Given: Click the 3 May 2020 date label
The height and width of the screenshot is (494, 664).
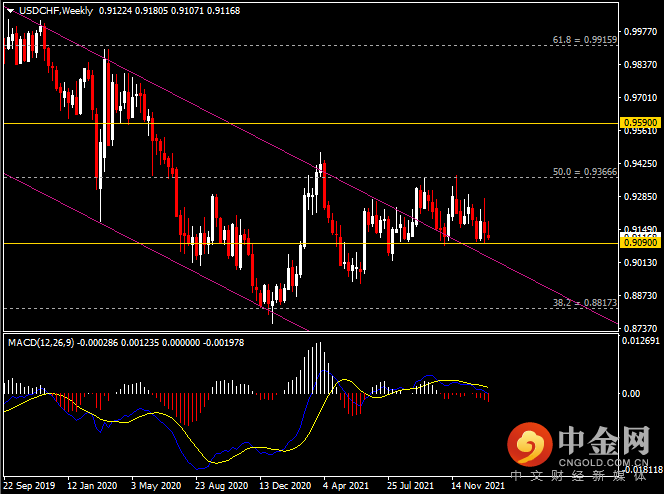Looking at the screenshot, I should click(156, 486).
